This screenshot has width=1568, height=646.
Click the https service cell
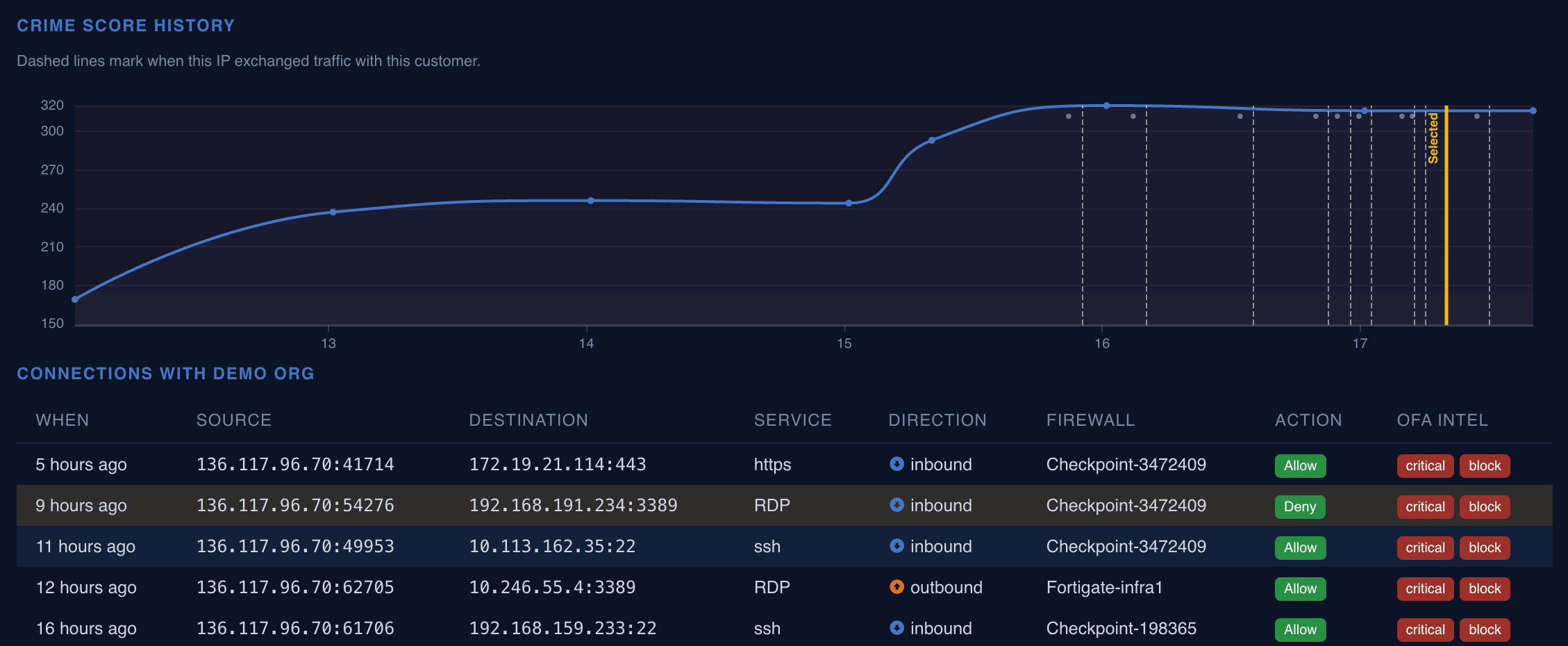pos(772,464)
